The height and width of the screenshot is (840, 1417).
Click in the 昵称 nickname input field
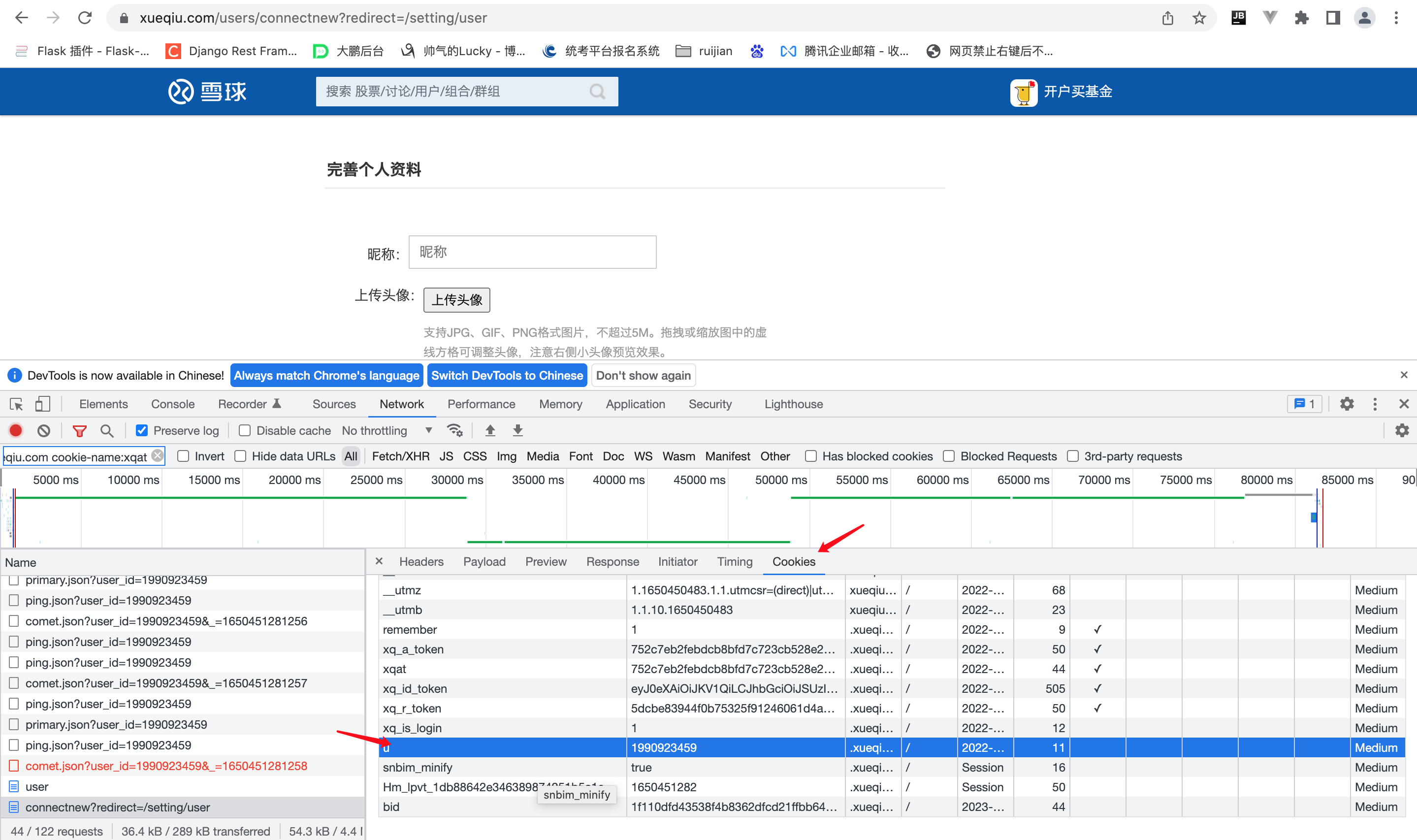533,252
